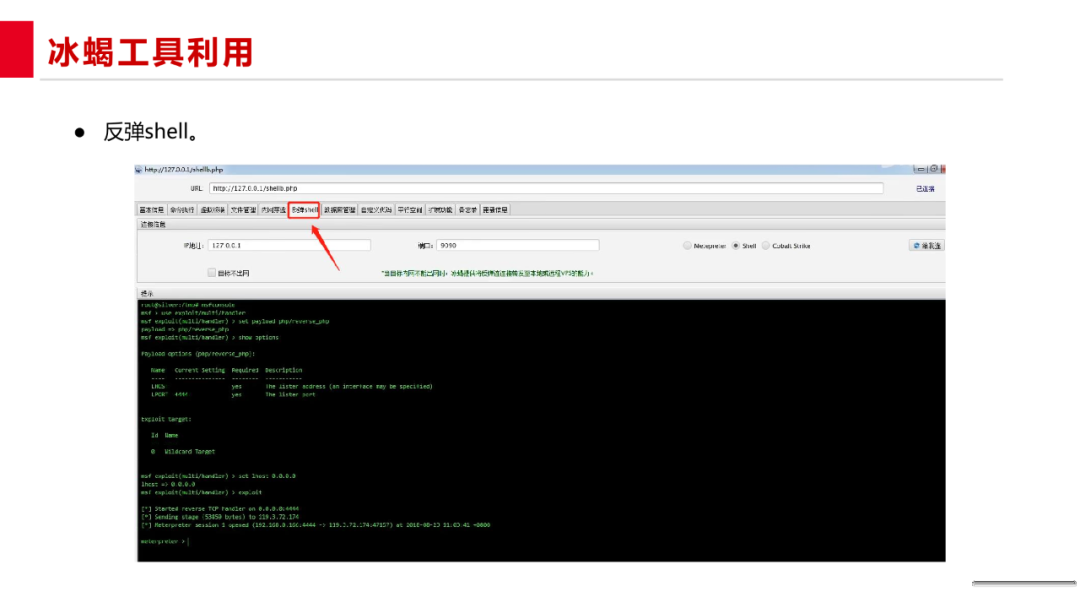Maximize the shellb.php window
Image resolution: width=1080 pixels, height=608 pixels.
(933, 169)
